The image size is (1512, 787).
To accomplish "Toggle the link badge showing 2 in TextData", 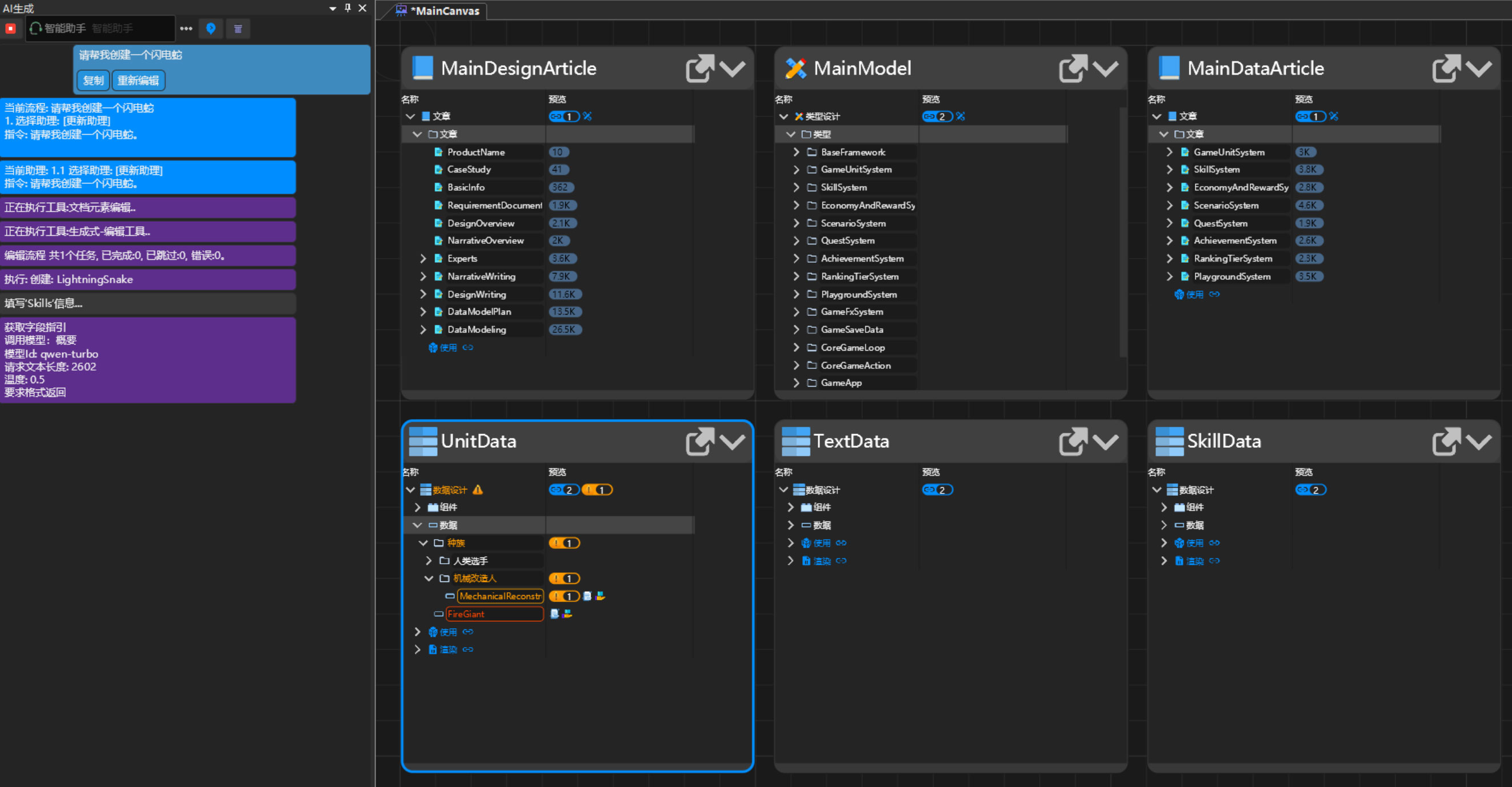I will coord(937,489).
